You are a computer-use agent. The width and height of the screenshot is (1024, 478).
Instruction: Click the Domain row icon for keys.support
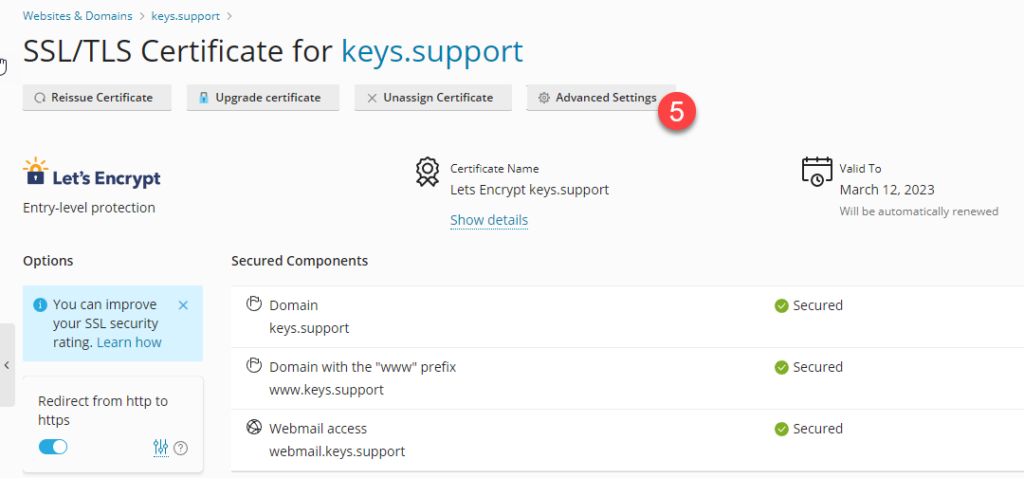[x=254, y=304]
